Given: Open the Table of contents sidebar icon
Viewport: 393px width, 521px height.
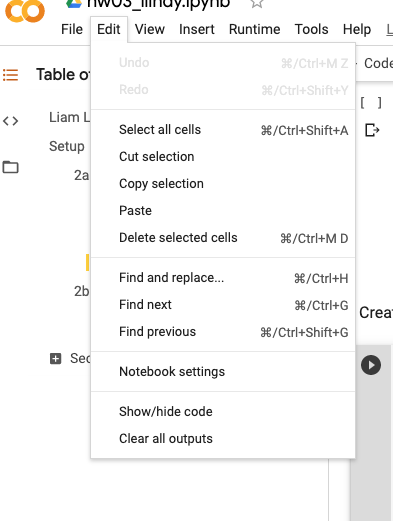Looking at the screenshot, I should (x=10, y=75).
